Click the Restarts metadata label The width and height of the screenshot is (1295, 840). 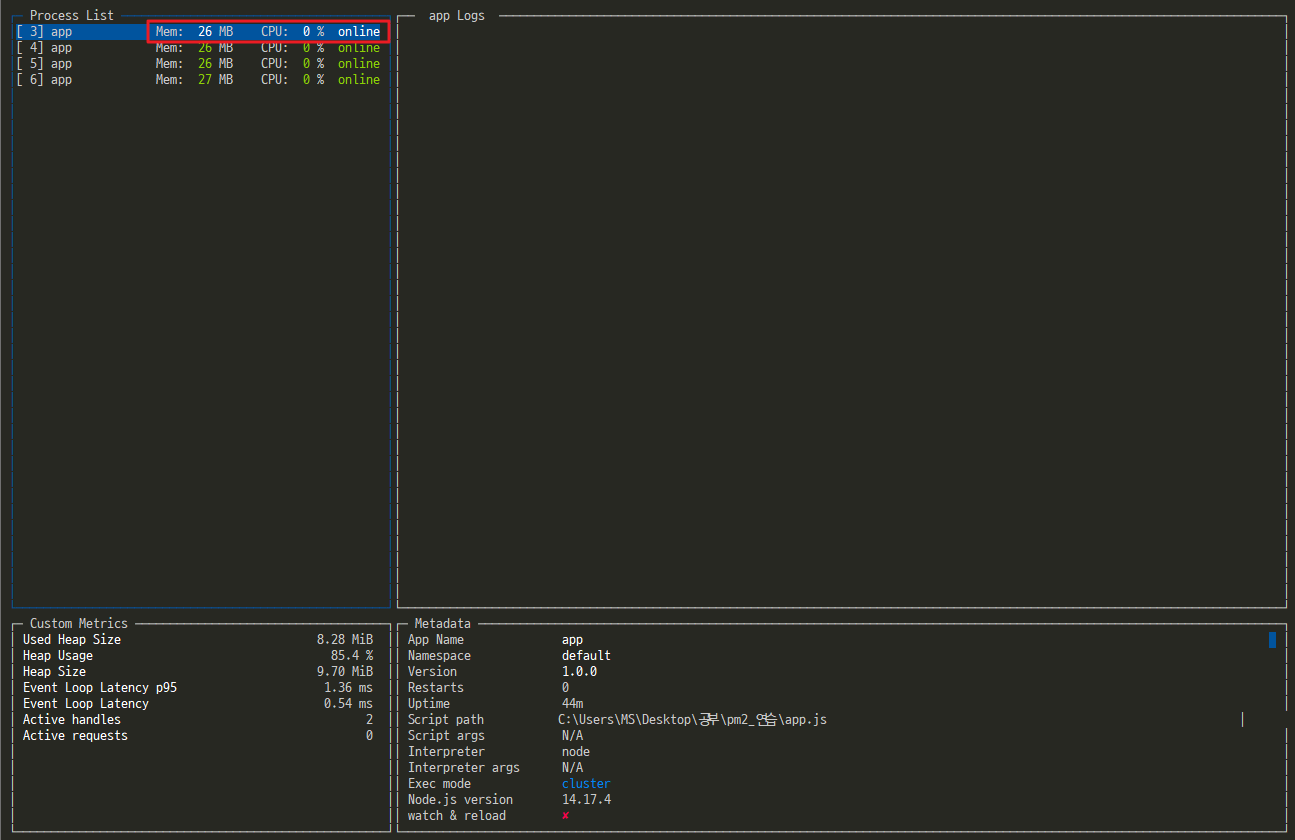(436, 688)
